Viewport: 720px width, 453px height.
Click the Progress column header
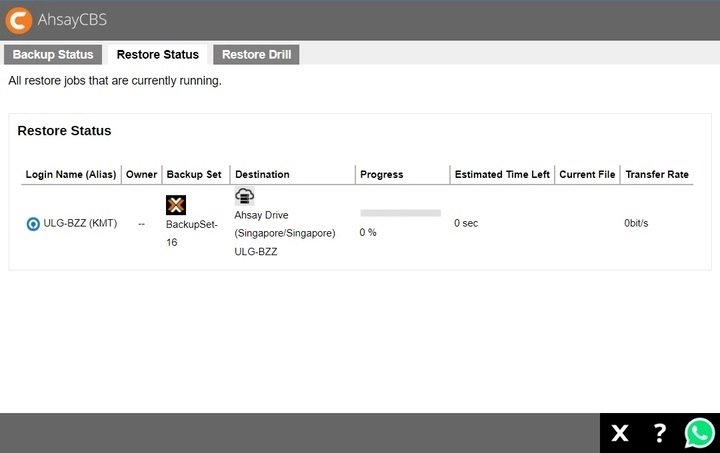tap(382, 174)
